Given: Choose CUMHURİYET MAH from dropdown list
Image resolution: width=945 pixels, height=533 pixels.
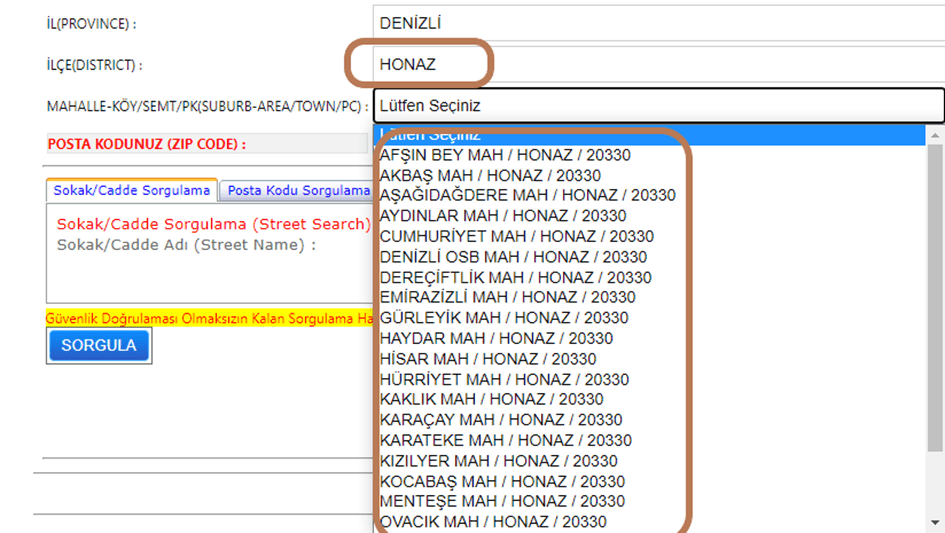Looking at the screenshot, I should click(516, 236).
